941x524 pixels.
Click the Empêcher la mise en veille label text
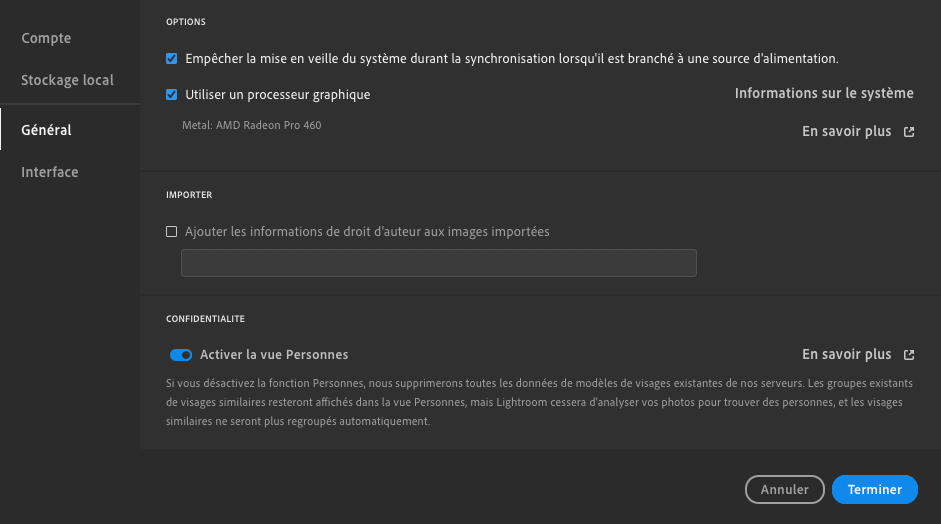512,59
